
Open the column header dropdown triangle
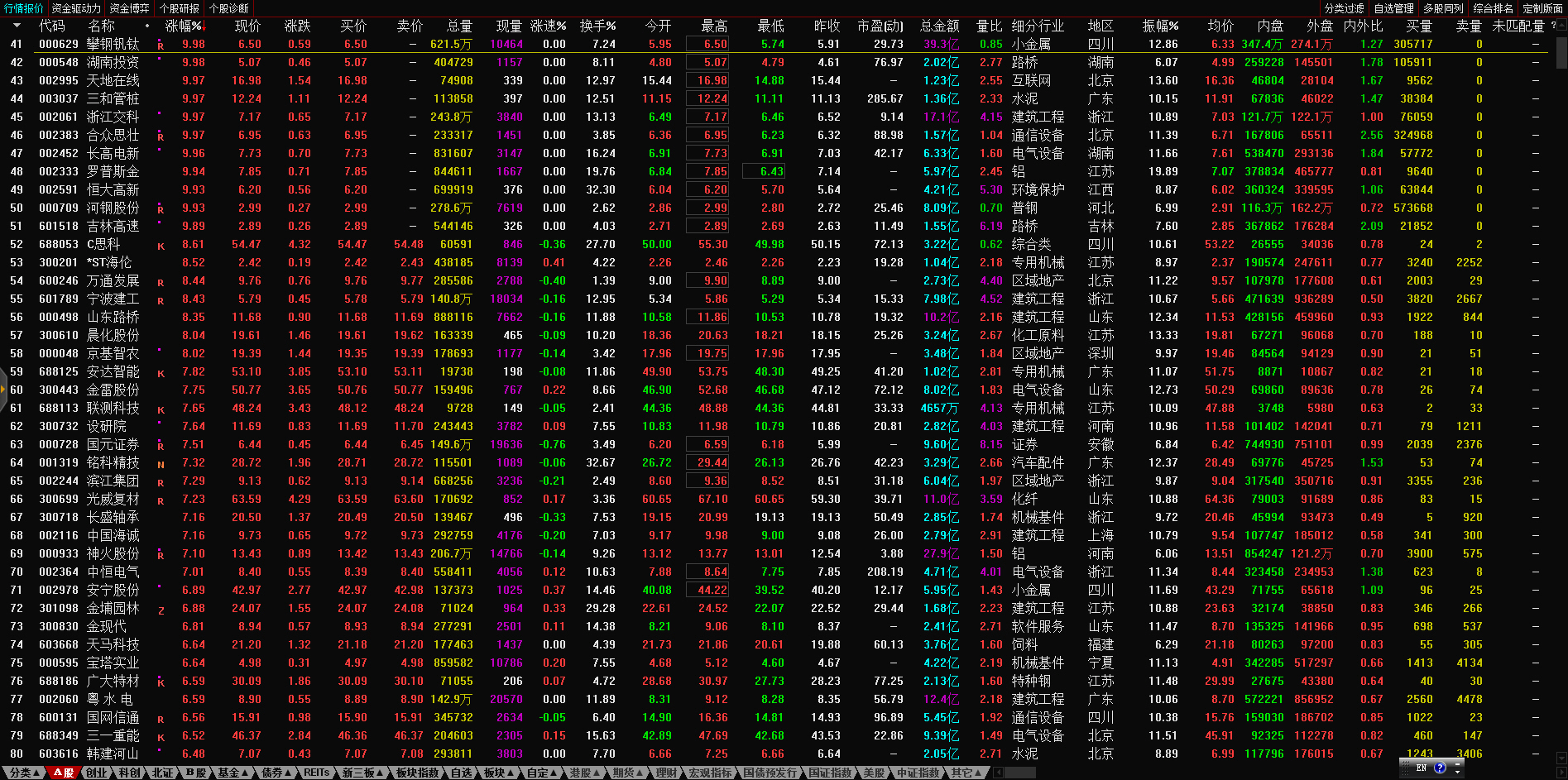tap(16, 26)
